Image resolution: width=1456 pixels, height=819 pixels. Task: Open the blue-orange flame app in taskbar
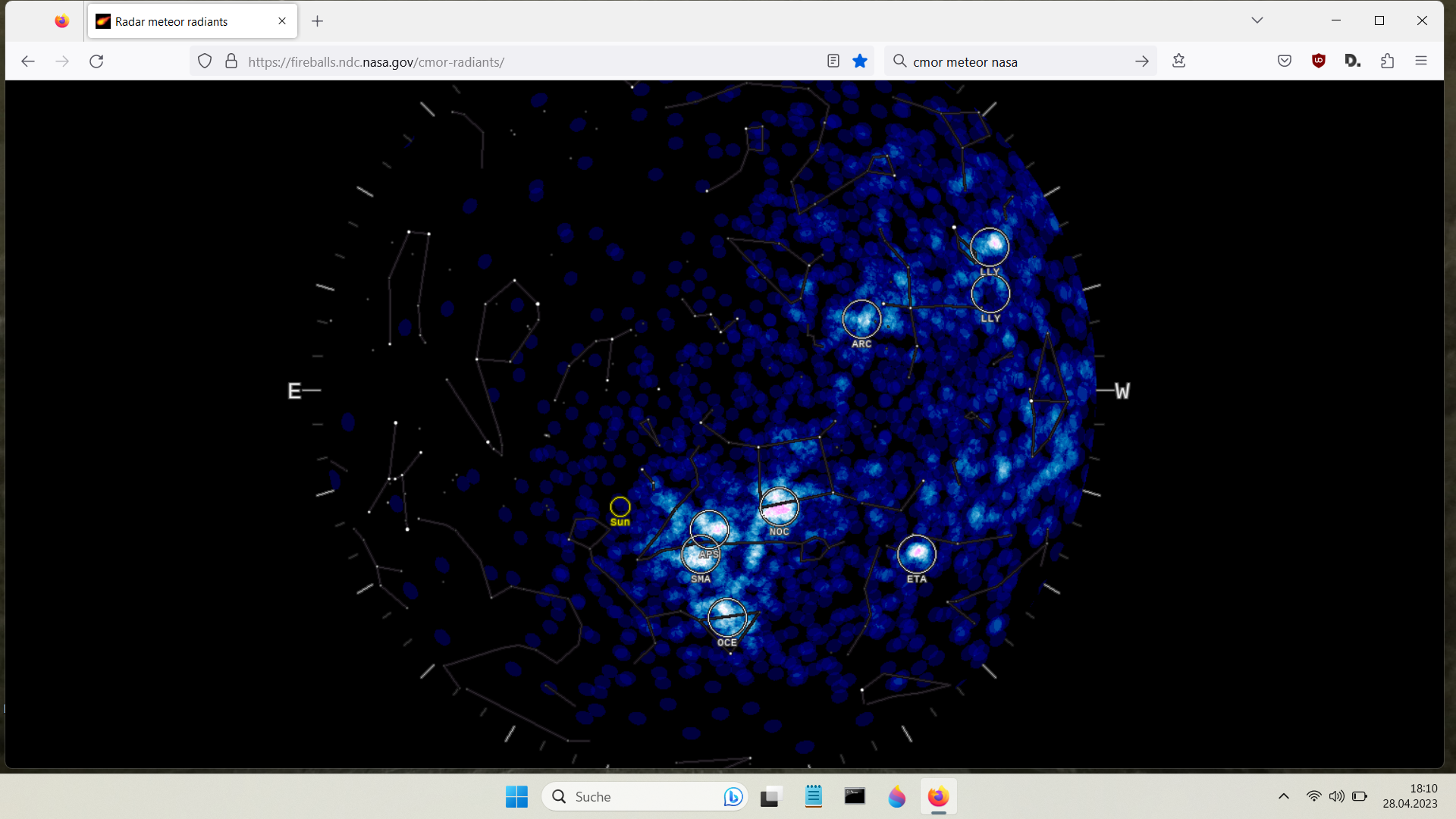point(896,797)
